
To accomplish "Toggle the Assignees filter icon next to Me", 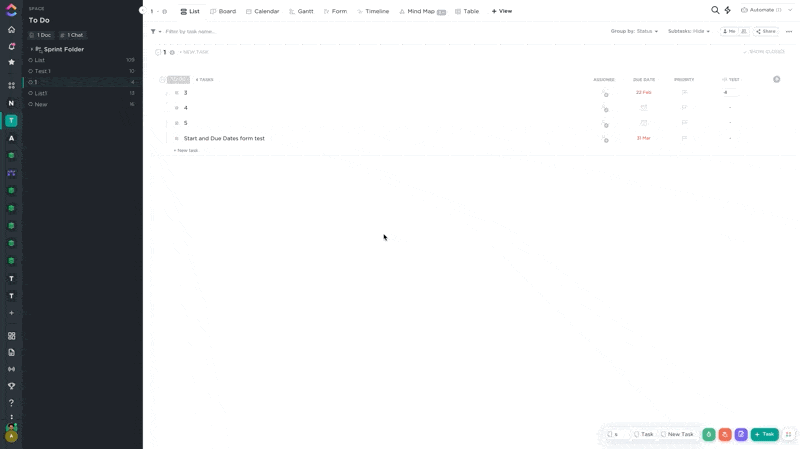I will (x=744, y=32).
